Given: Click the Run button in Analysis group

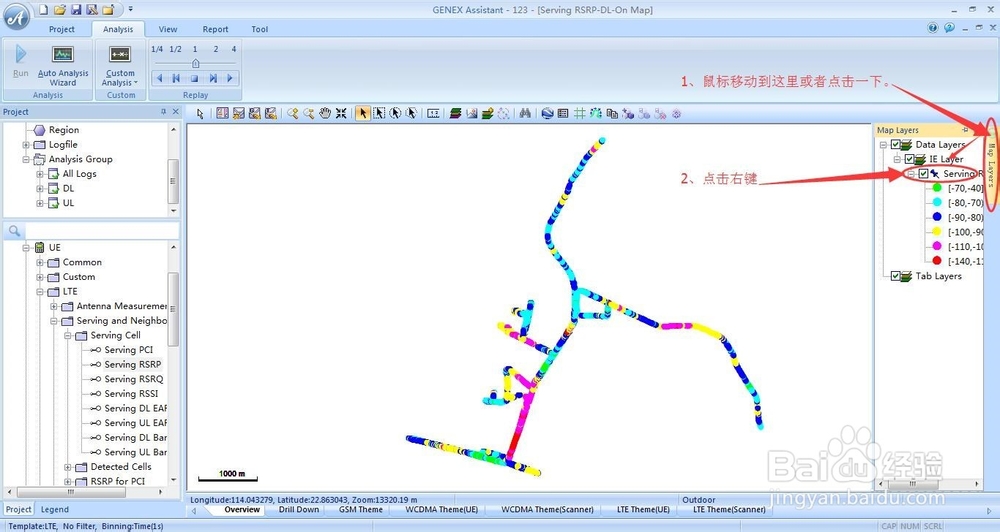Looking at the screenshot, I should (x=20, y=61).
